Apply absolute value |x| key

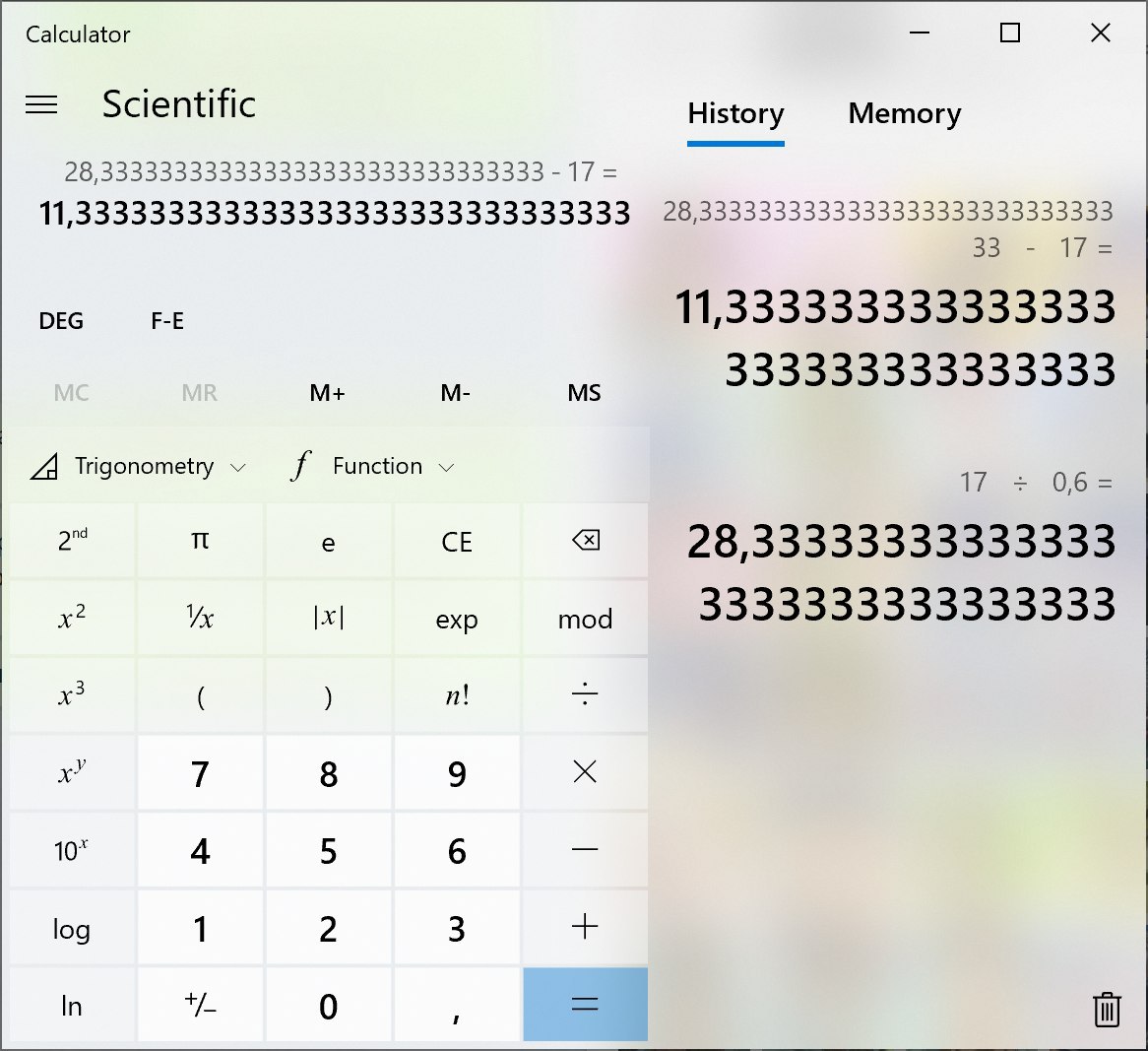328,619
